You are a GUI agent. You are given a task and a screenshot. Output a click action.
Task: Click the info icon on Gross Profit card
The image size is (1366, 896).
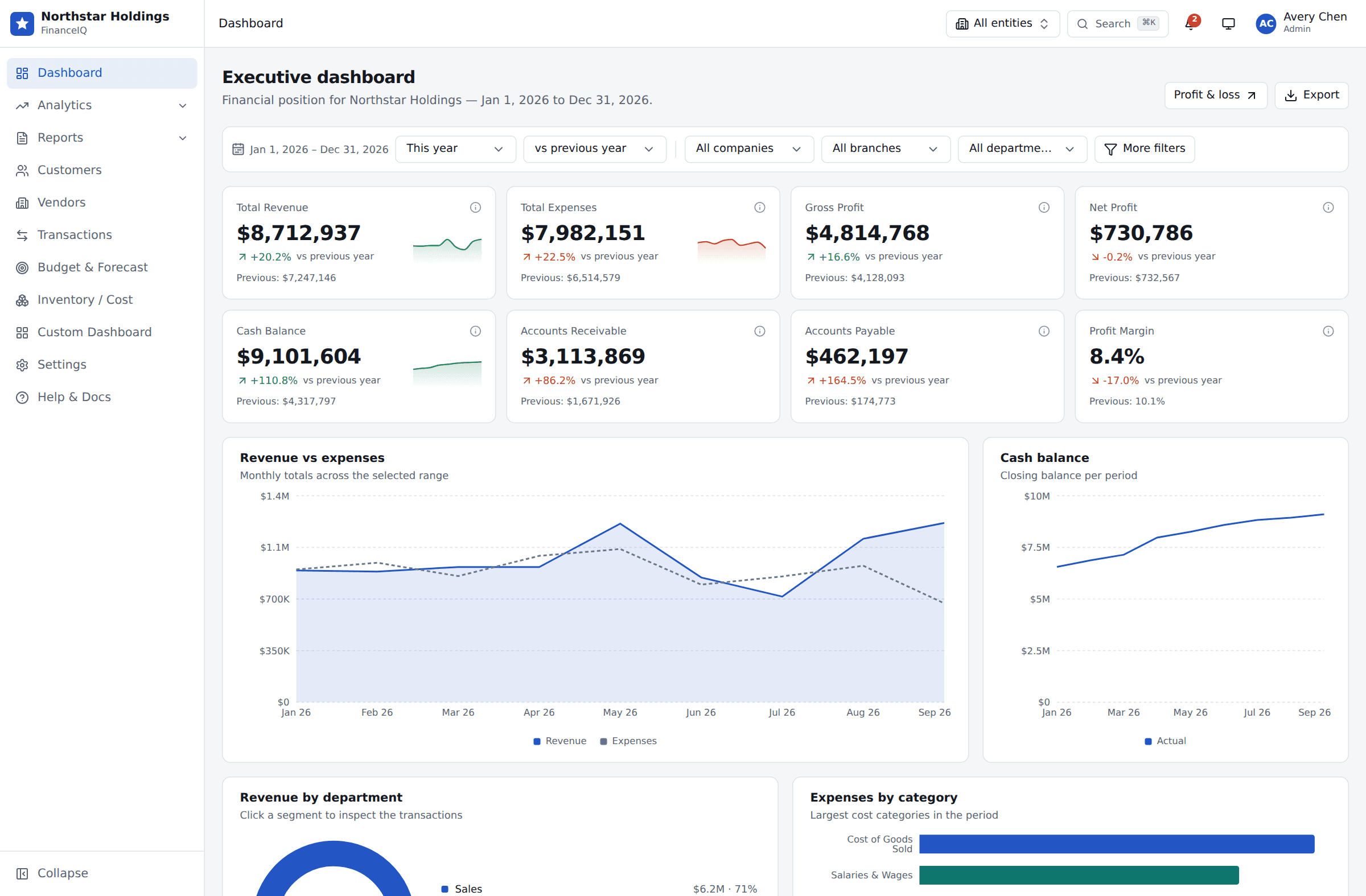click(1044, 208)
